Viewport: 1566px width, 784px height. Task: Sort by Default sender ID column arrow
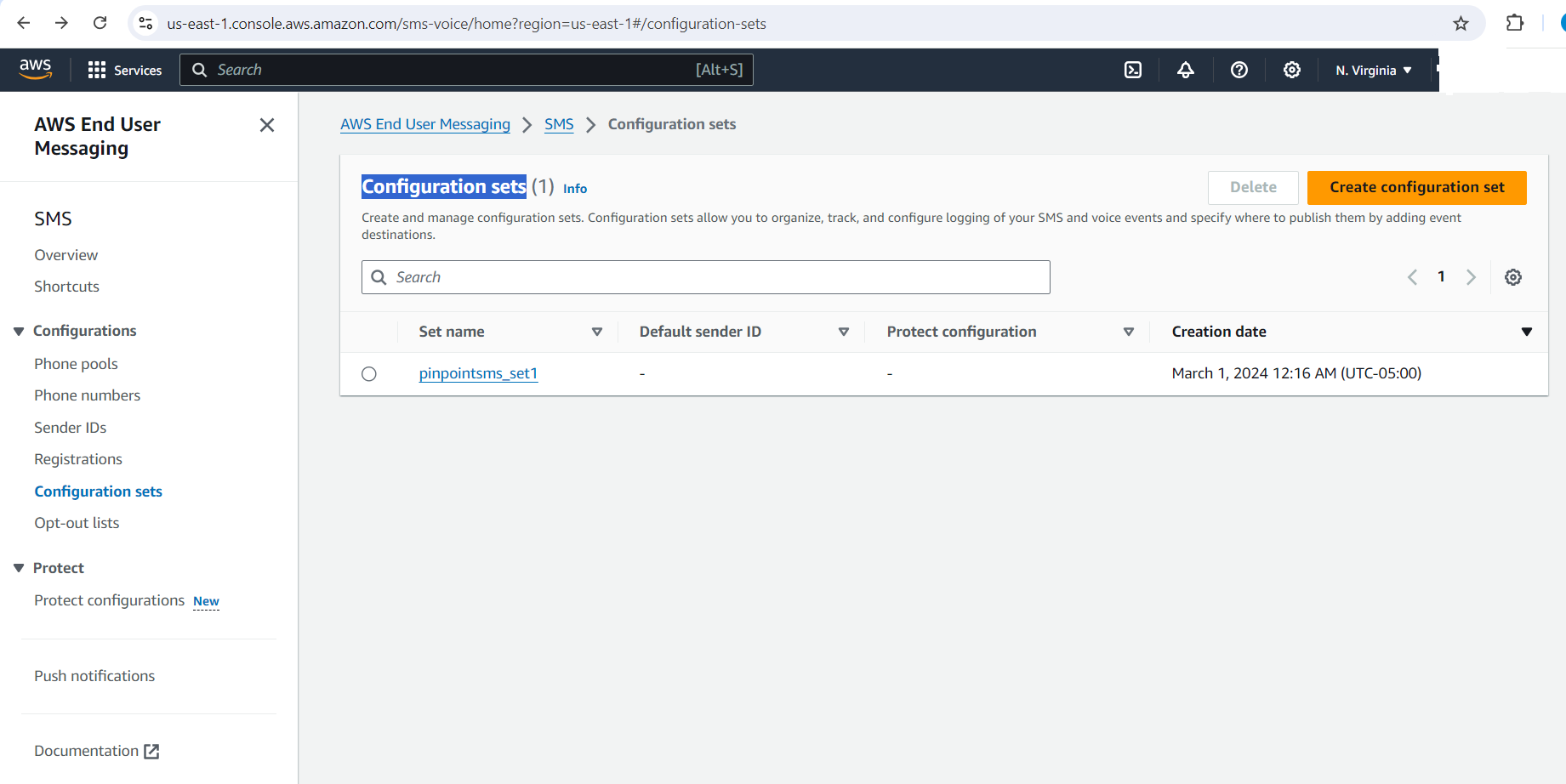(x=844, y=332)
